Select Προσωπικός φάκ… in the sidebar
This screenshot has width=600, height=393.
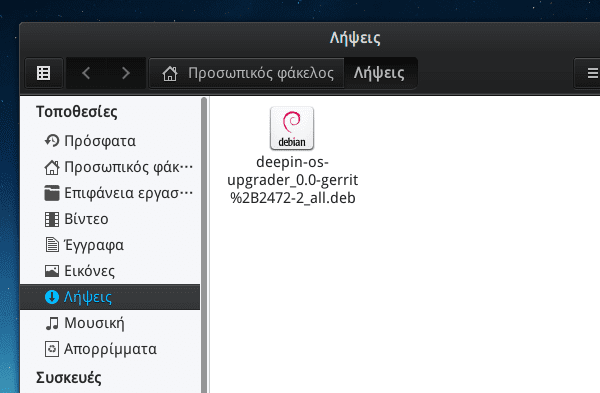[x=110, y=167]
